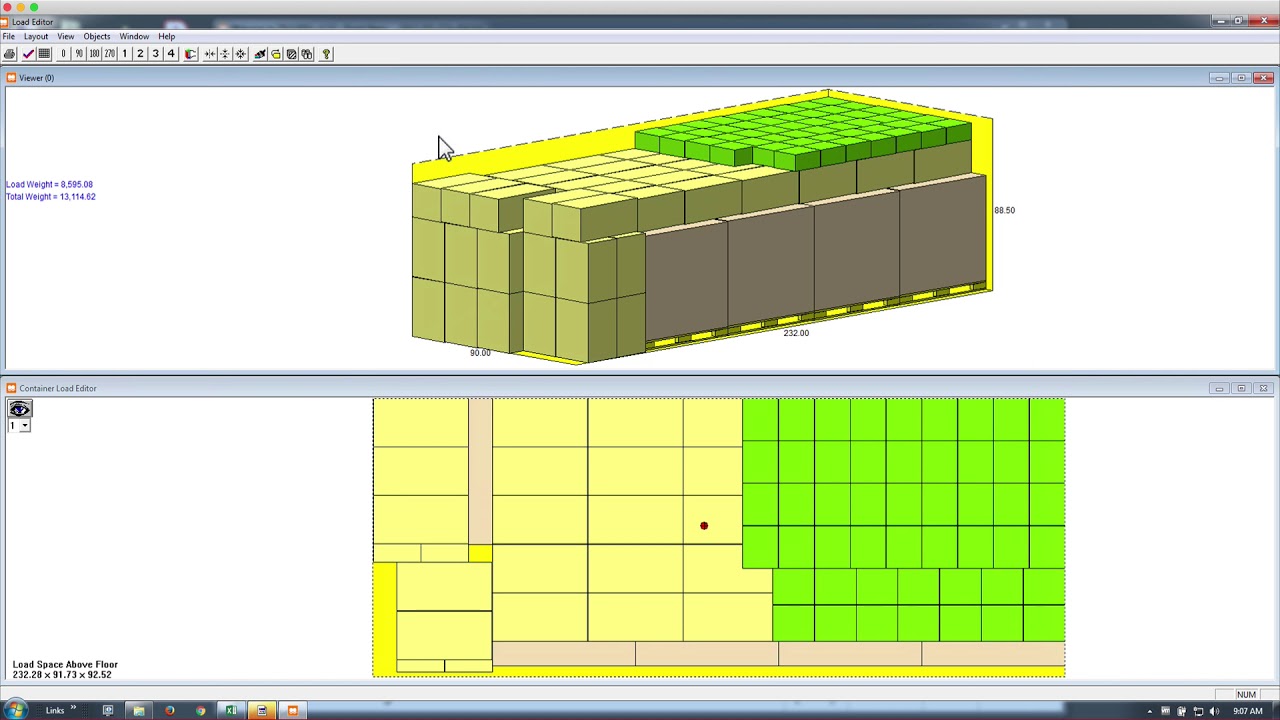The image size is (1280, 720).
Task: Click the volume speaker tray icon
Action: [1214, 711]
